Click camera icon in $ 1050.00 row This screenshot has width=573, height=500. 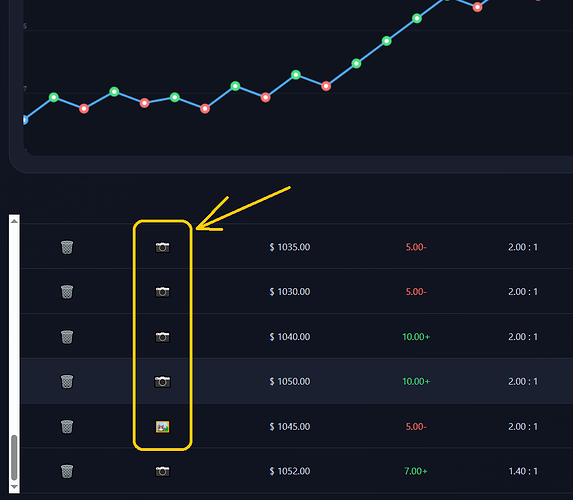pos(163,382)
